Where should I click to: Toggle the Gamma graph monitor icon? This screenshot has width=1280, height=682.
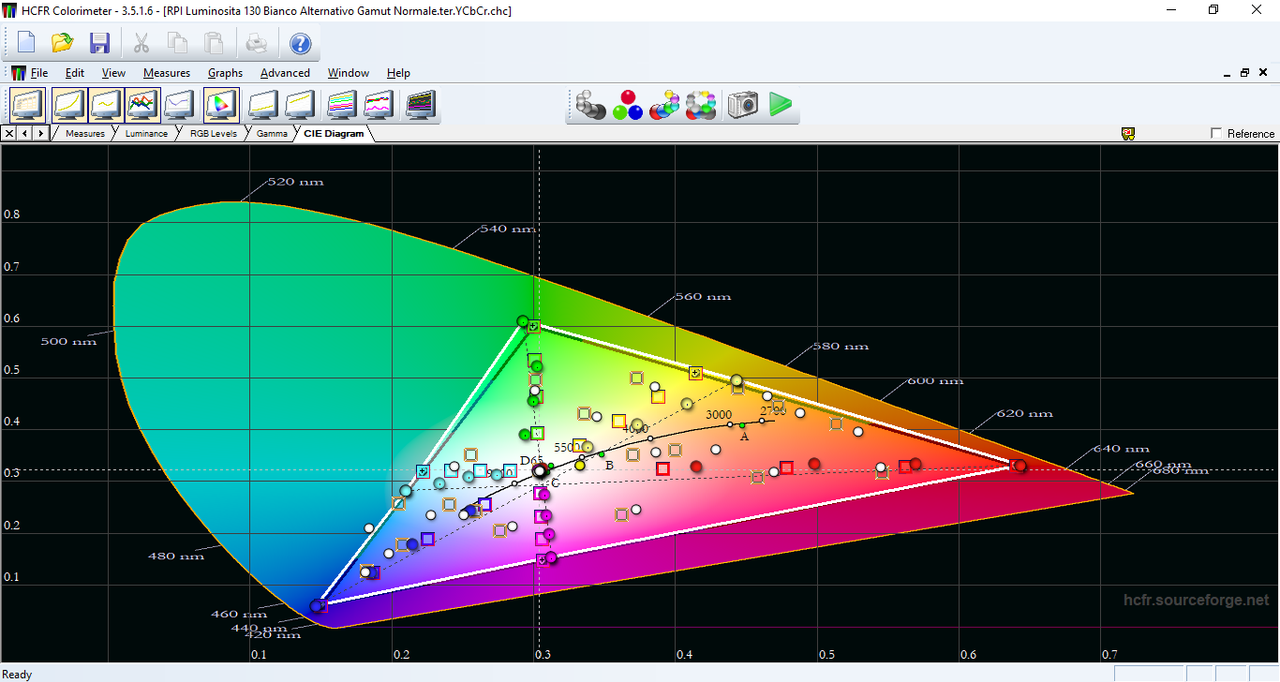coord(106,104)
